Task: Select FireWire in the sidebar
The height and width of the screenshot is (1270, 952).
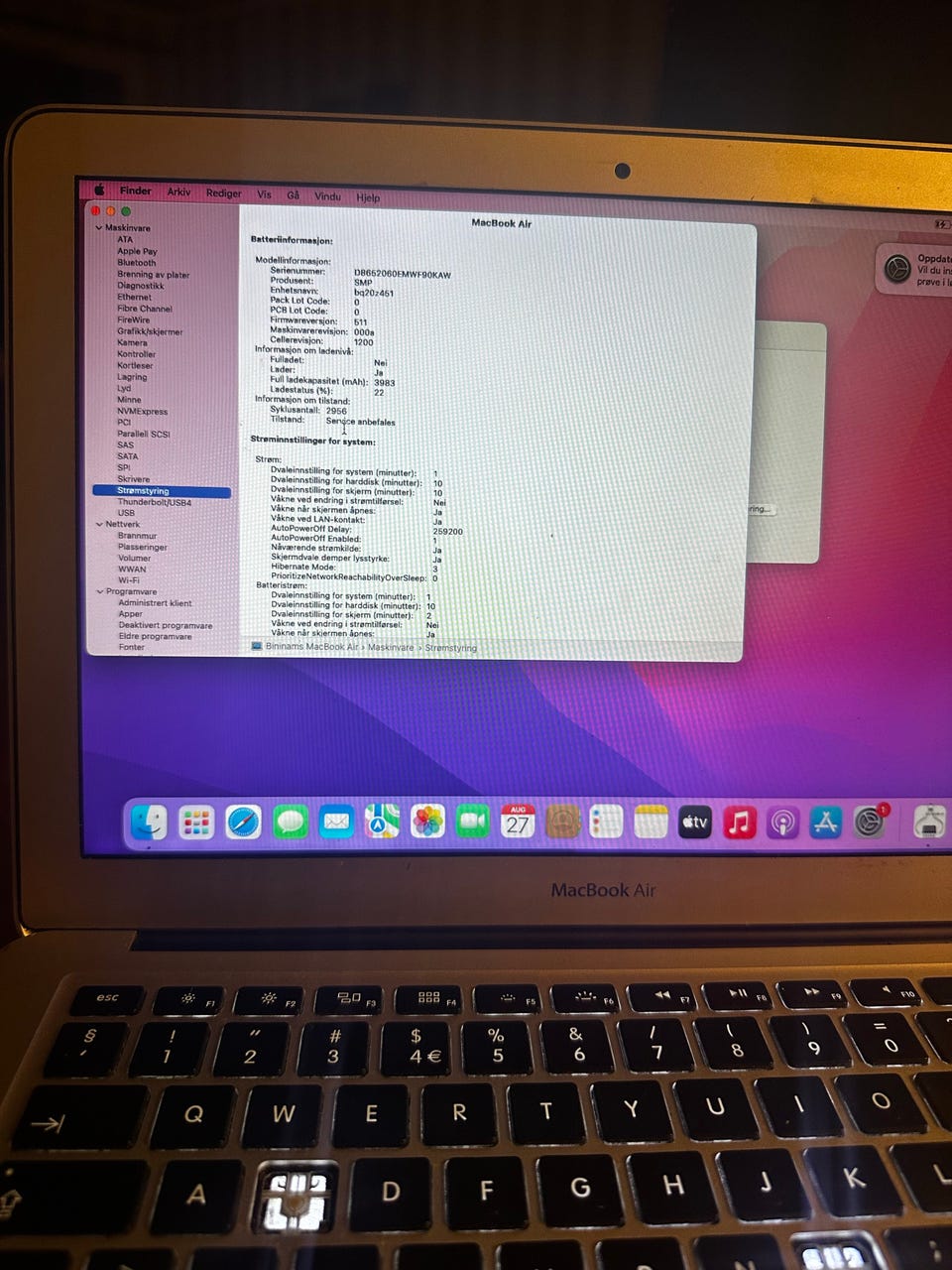Action: (133, 319)
